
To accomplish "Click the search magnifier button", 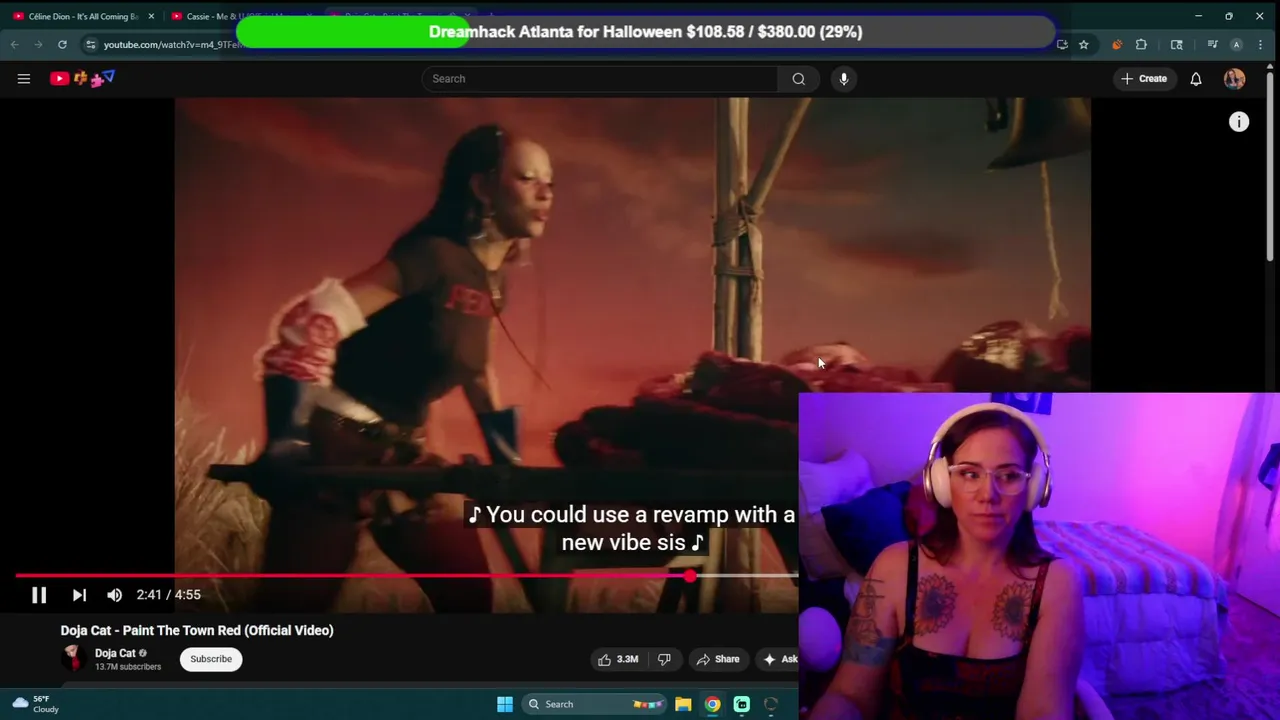I will point(798,79).
